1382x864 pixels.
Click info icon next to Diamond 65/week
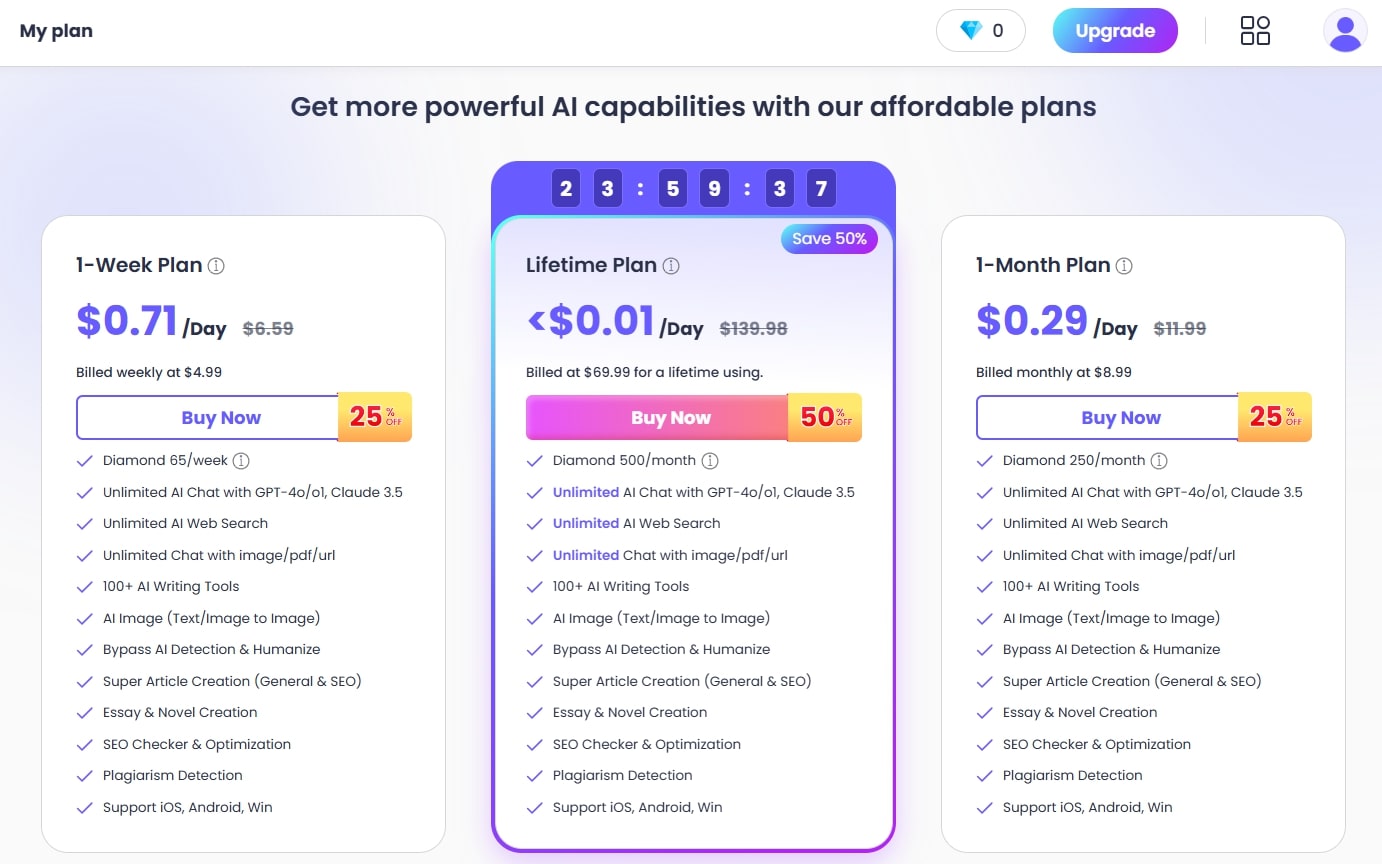241,461
